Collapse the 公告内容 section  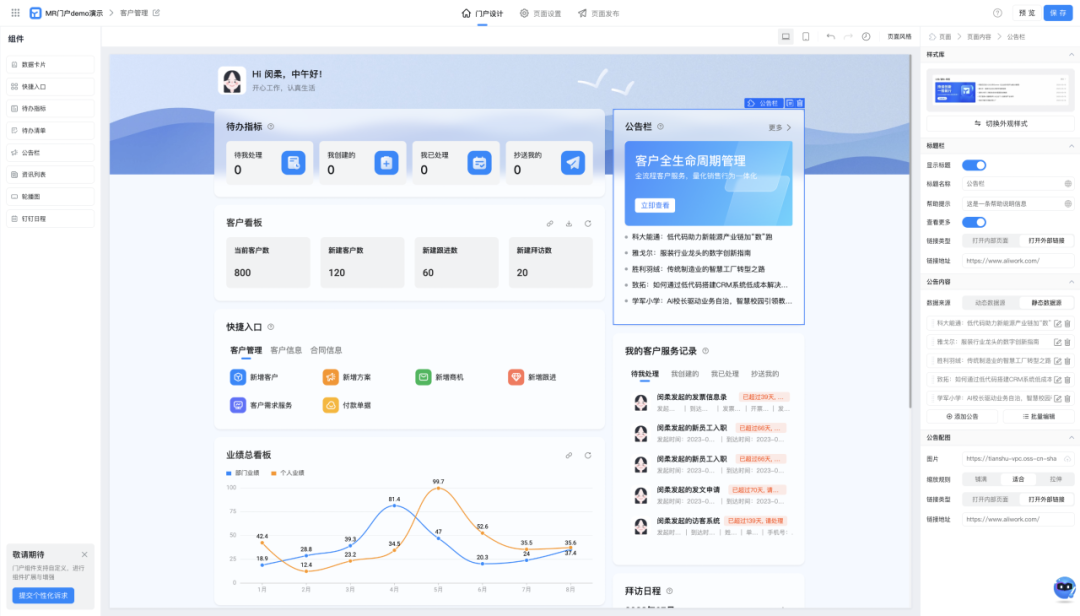(1071, 282)
